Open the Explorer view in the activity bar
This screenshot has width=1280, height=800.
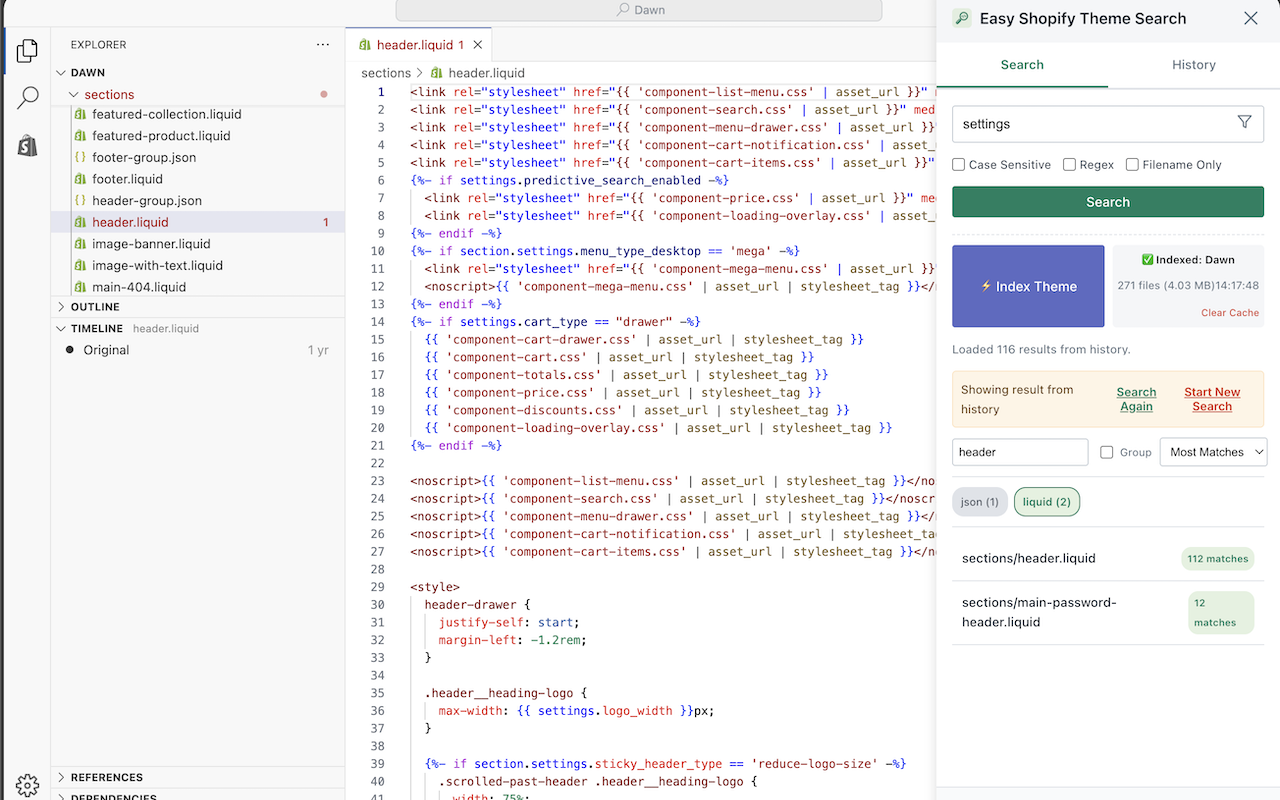click(28, 50)
